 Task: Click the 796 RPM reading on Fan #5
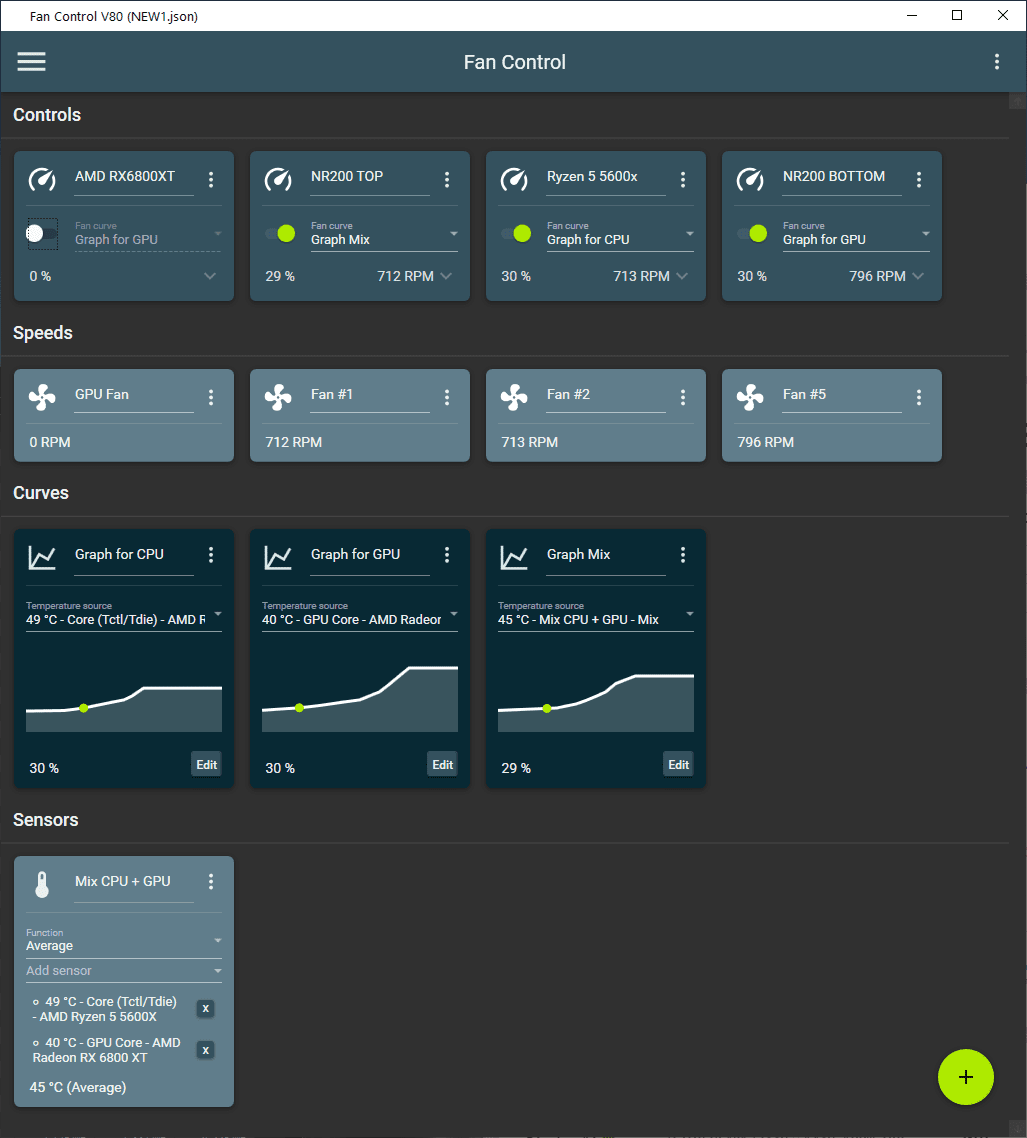pos(765,442)
